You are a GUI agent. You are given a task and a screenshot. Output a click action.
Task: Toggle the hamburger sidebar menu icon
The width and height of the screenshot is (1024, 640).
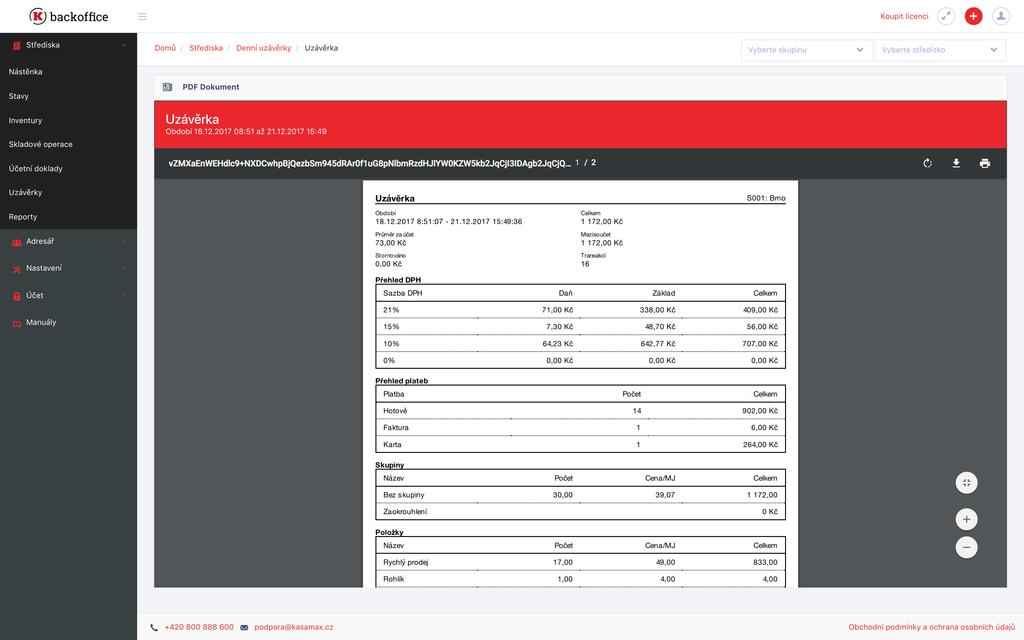tap(142, 16)
